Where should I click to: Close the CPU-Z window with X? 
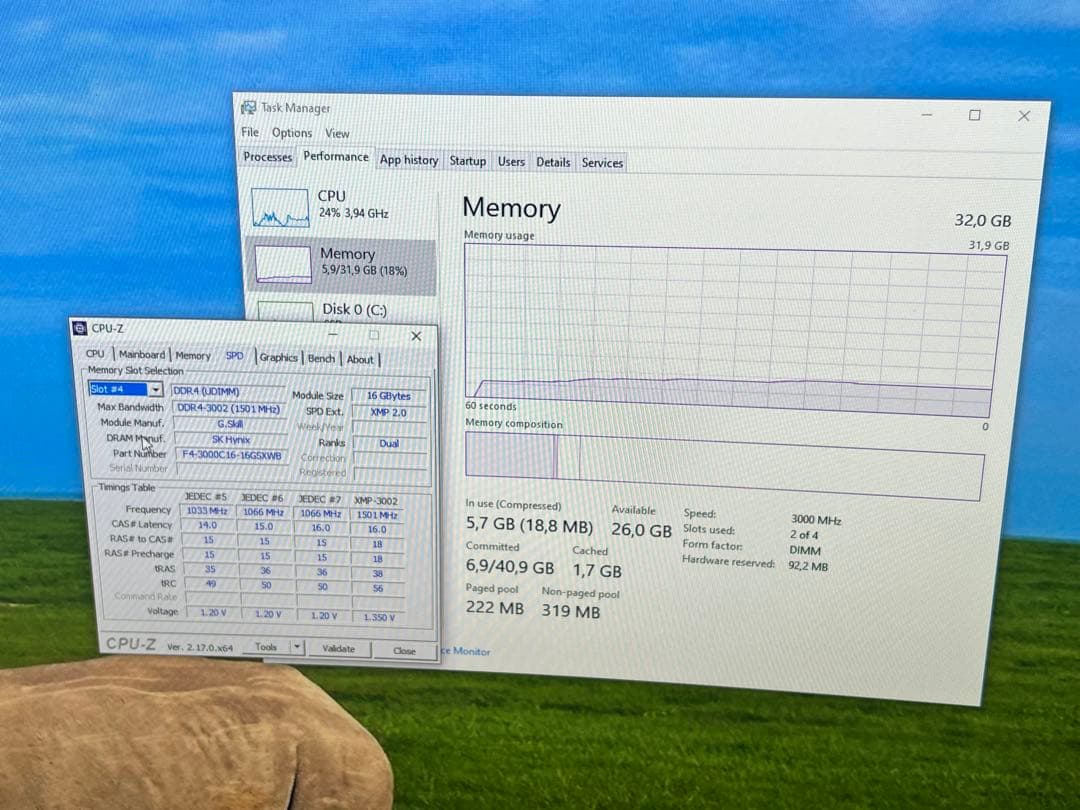pos(416,336)
